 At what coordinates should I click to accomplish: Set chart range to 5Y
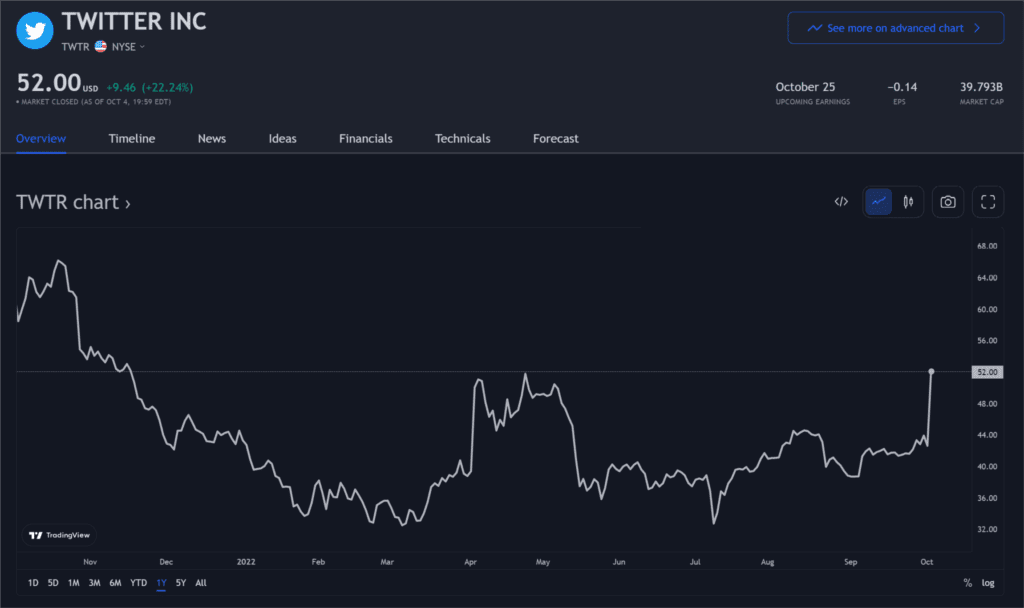pos(181,583)
